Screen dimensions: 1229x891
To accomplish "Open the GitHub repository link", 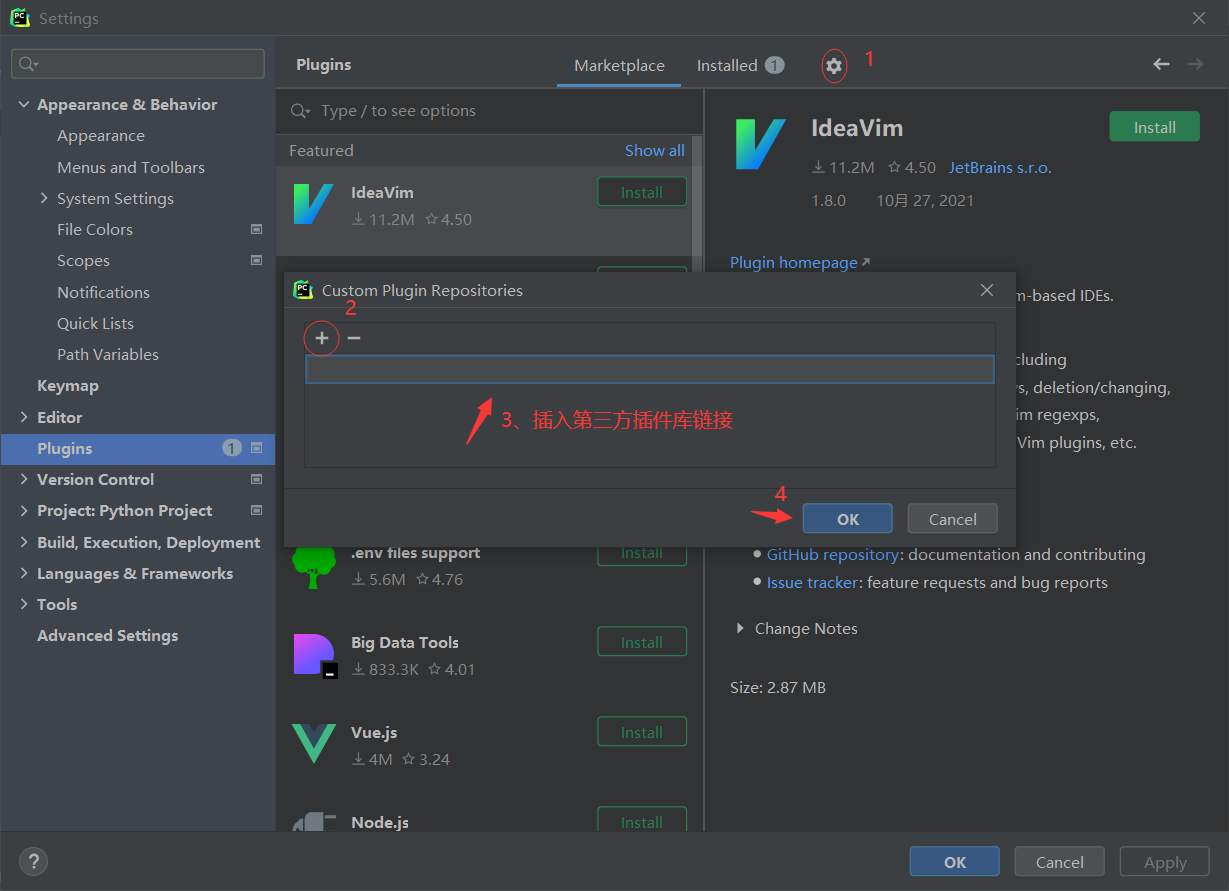I will (833, 554).
